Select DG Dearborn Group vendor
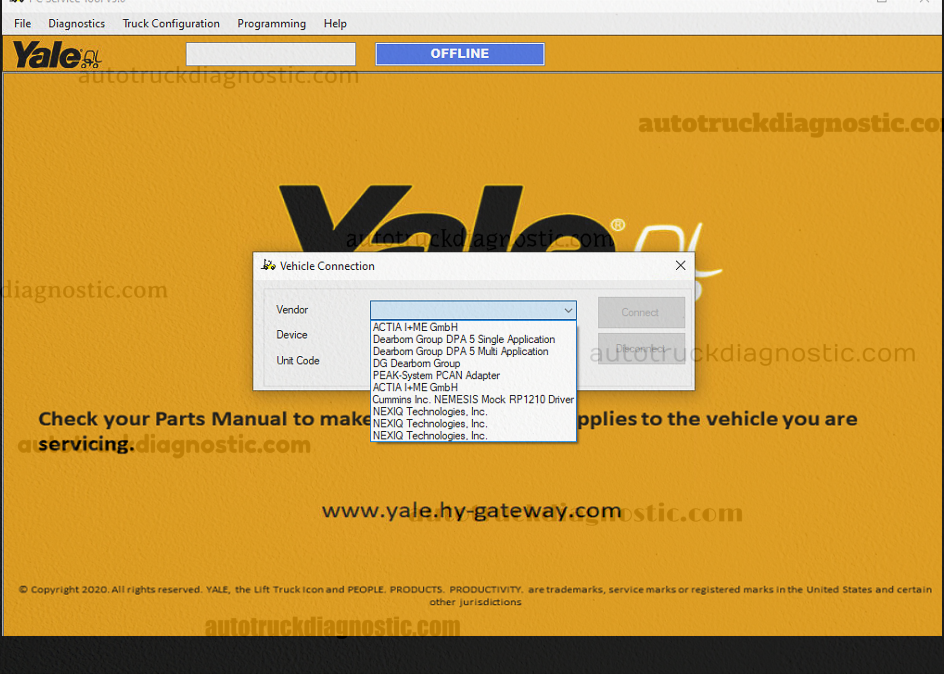Viewport: 944px width, 674px height. point(473,363)
